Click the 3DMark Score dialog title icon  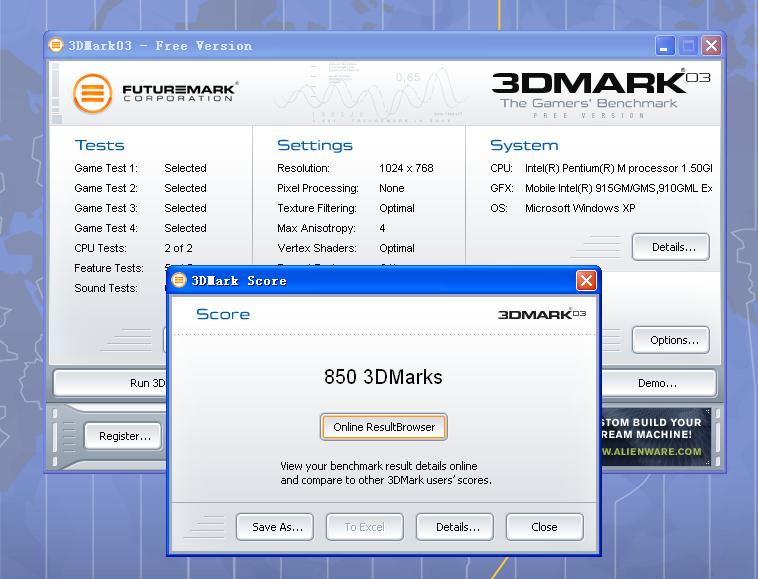(179, 280)
